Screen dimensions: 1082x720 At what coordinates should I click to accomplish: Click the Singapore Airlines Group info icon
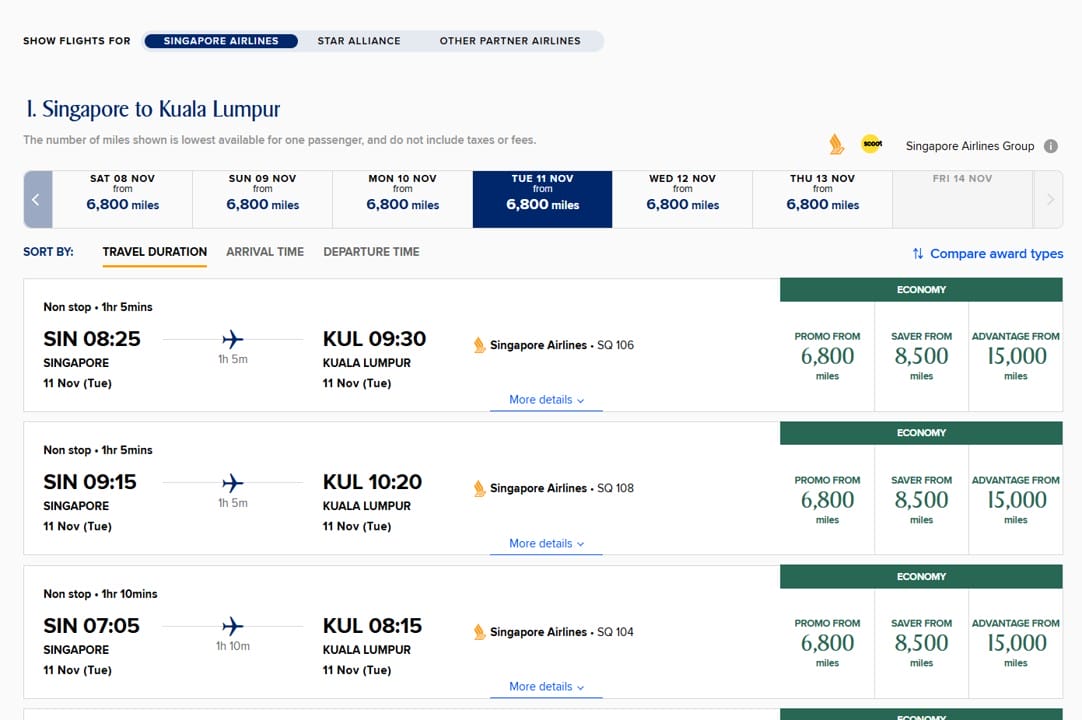pyautogui.click(x=1050, y=146)
